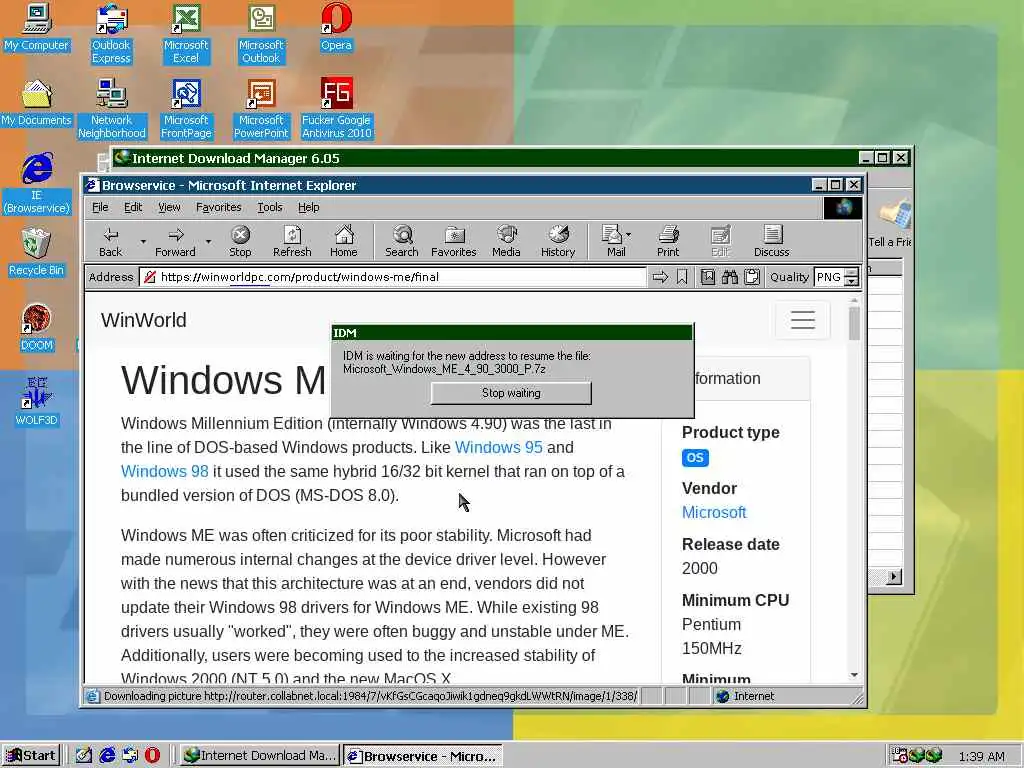This screenshot has width=1024, height=768.
Task: Open the Edit menu in Internet Explorer
Action: [x=133, y=207]
